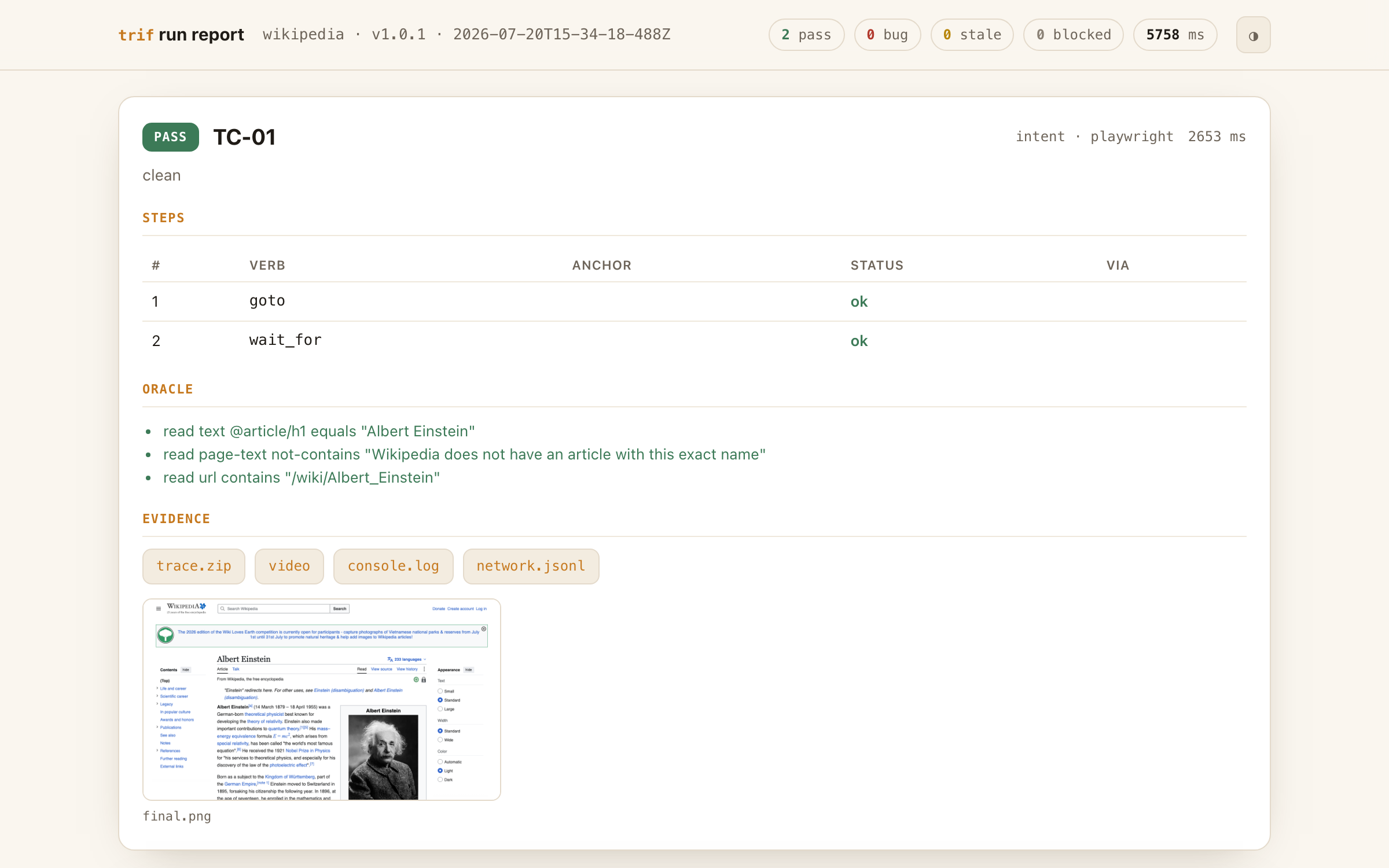Image resolution: width=1389 pixels, height=868 pixels.
Task: Select the wait_for step row
Action: 694,341
